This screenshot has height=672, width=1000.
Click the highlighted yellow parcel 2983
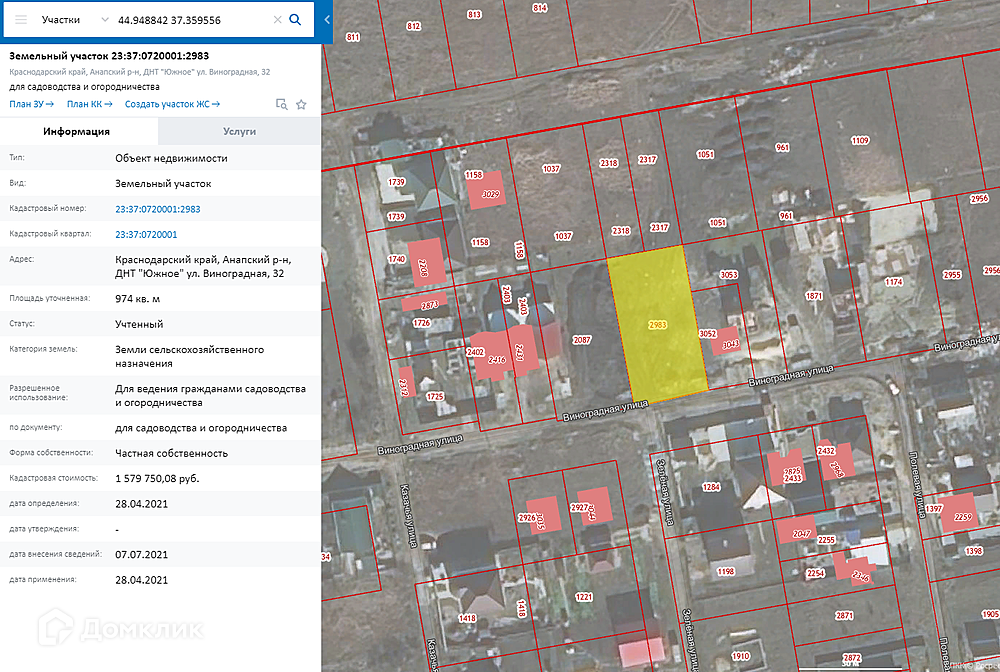tap(657, 325)
